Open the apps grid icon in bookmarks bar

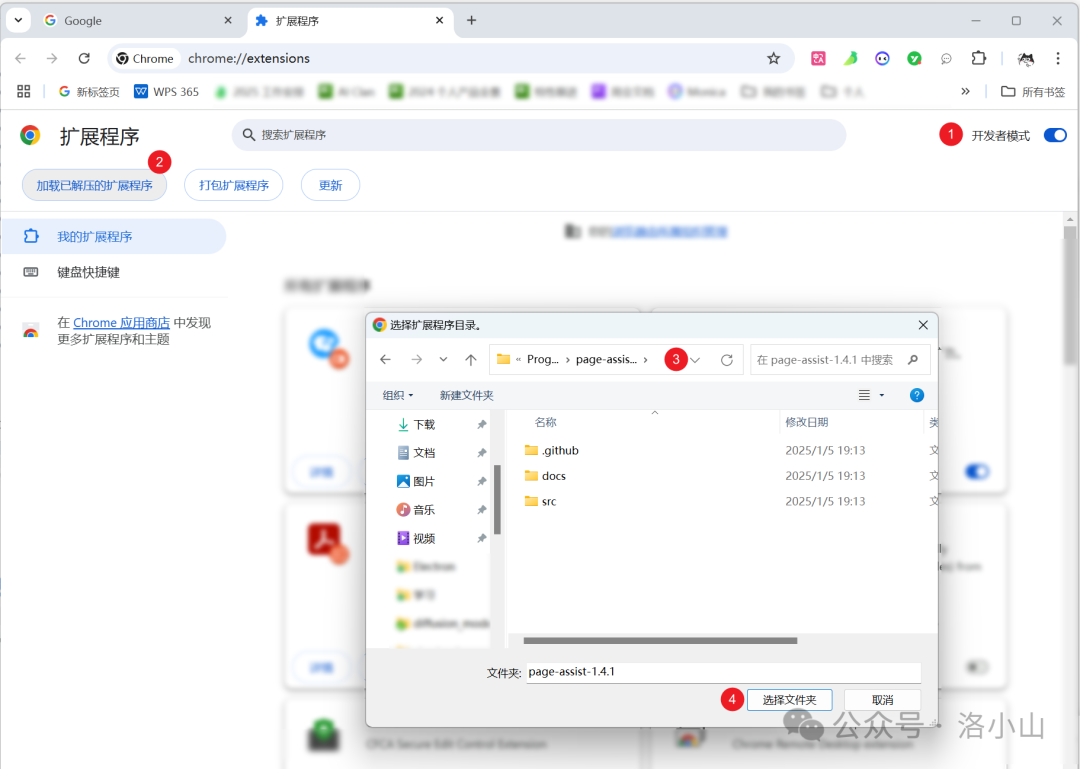(x=23, y=92)
